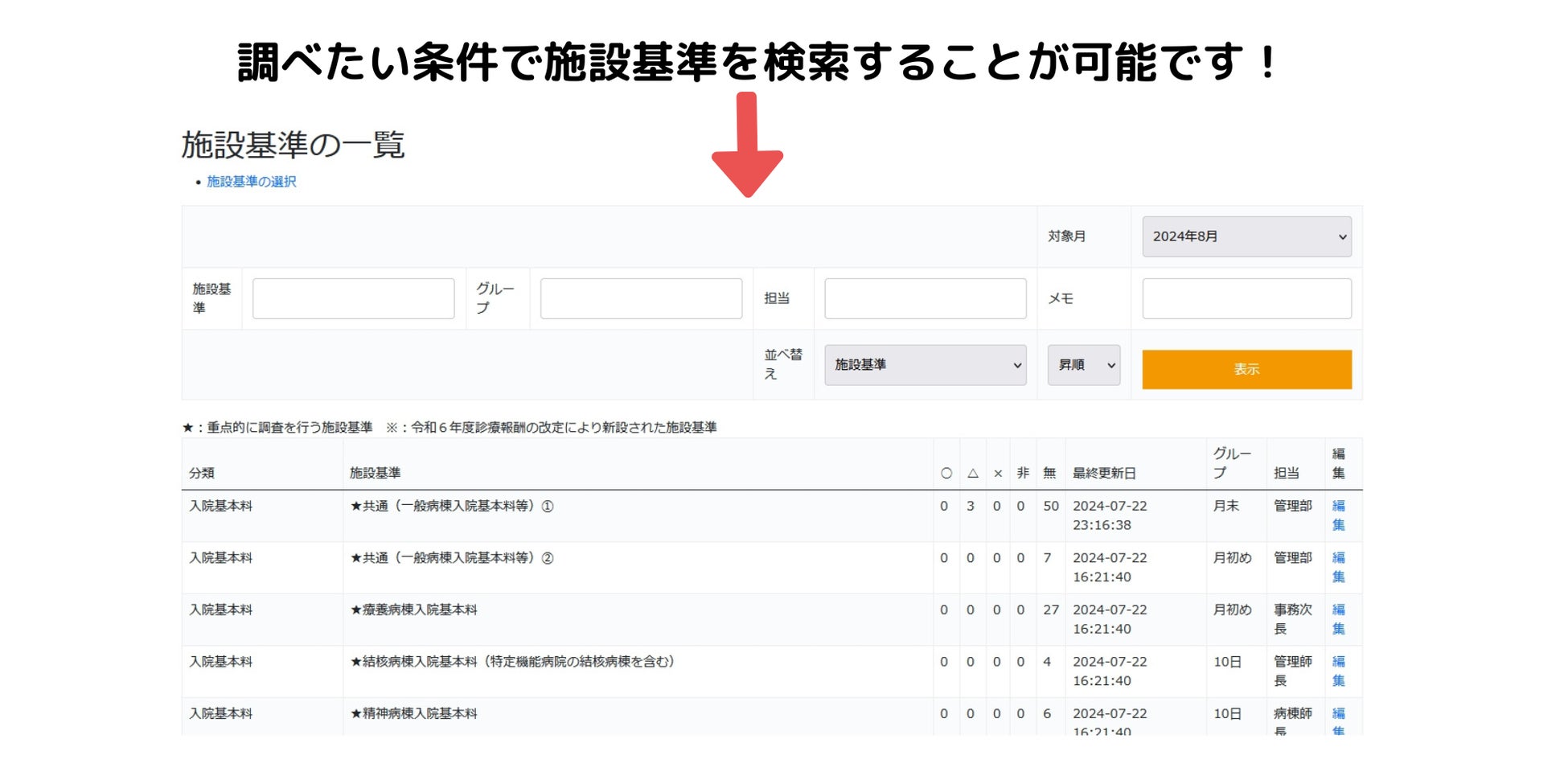Open the 昇順 sort order dropdown
The width and height of the screenshot is (1568, 784).
pos(1084,365)
